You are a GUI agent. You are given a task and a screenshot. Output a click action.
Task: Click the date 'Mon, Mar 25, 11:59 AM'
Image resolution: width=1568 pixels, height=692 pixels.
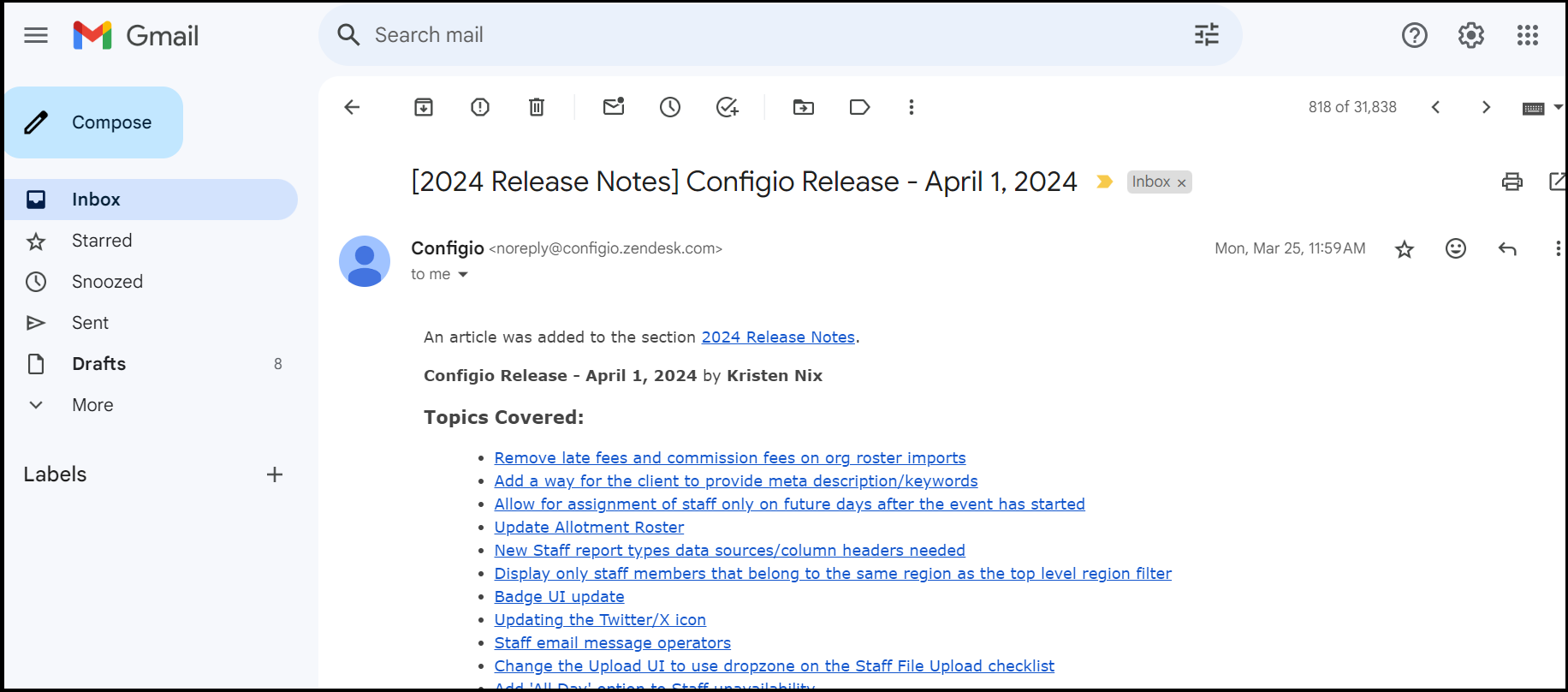(x=1290, y=248)
